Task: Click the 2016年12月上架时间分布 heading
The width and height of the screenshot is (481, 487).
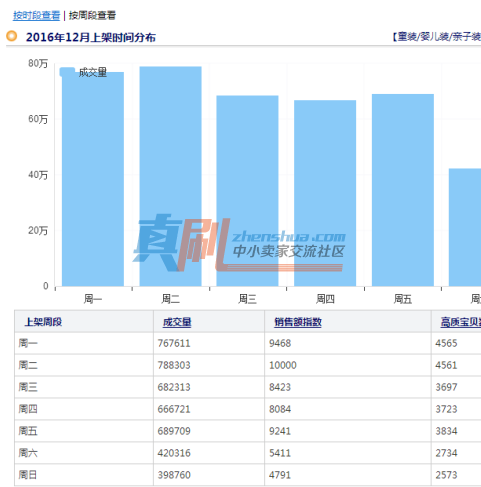Action: tap(91, 37)
